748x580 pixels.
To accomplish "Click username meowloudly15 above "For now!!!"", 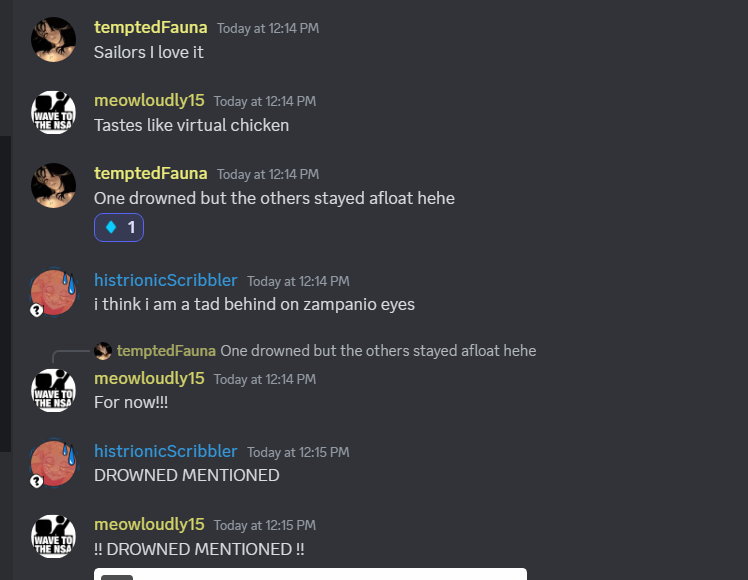I will [149, 379].
